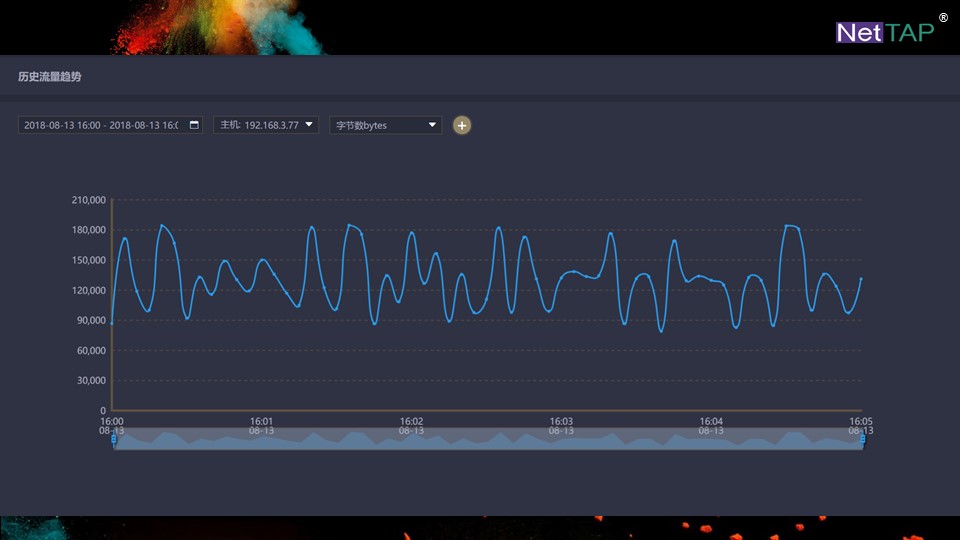
Task: Click the 210,000 y-axis label
Action: point(89,200)
